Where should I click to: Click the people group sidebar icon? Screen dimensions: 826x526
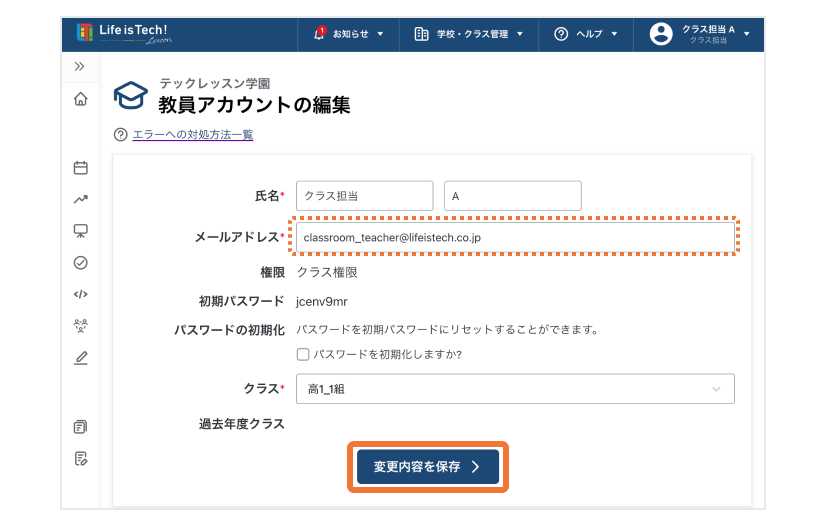pos(81,325)
